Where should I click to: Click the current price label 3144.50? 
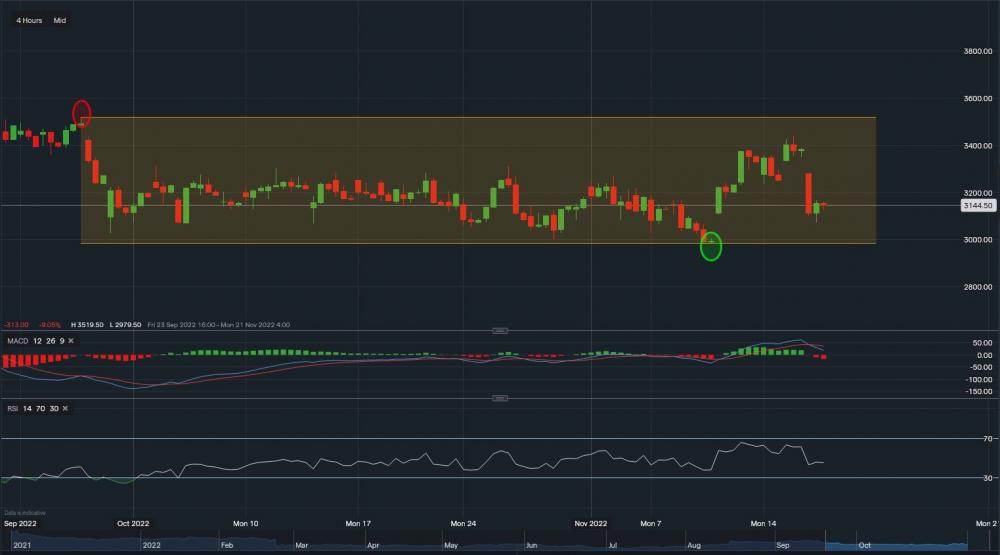(976, 205)
